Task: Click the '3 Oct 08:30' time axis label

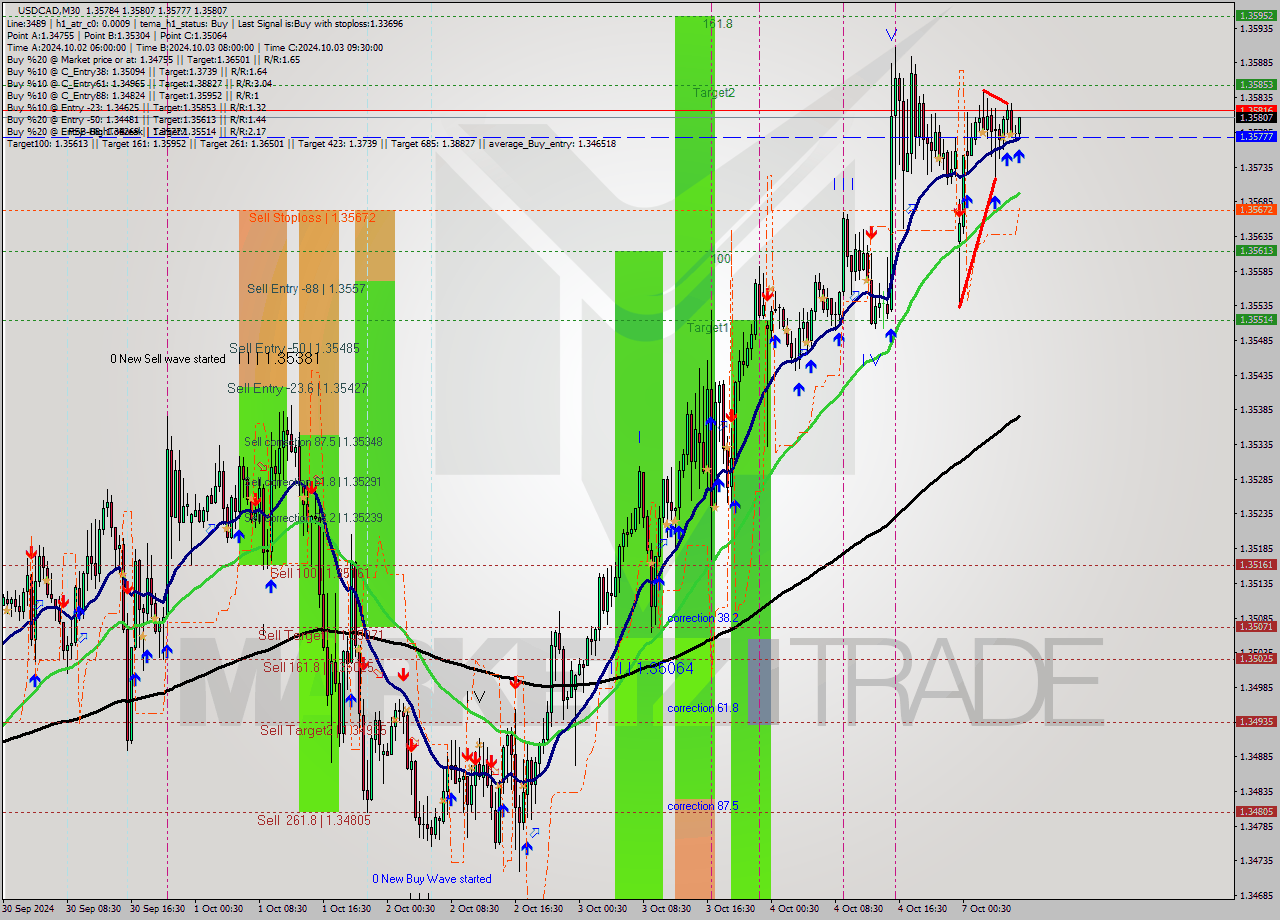Action: click(666, 909)
